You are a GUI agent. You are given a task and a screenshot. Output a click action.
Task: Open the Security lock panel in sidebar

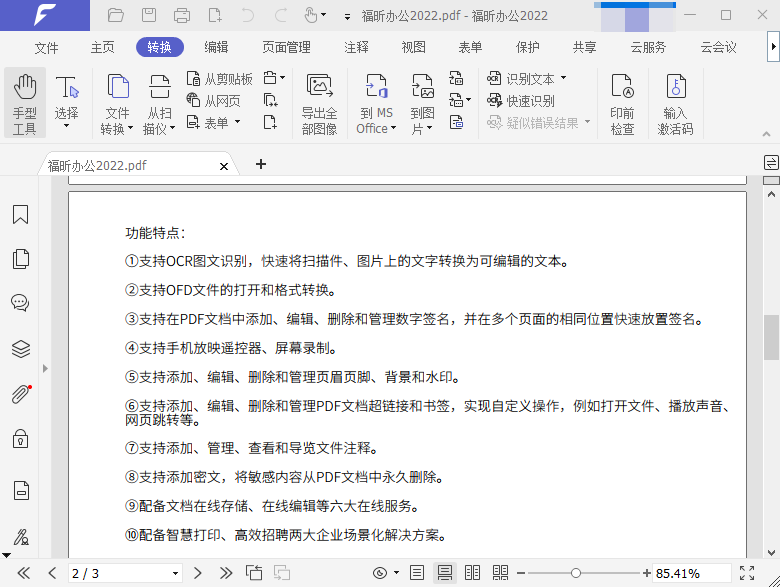[x=20, y=439]
